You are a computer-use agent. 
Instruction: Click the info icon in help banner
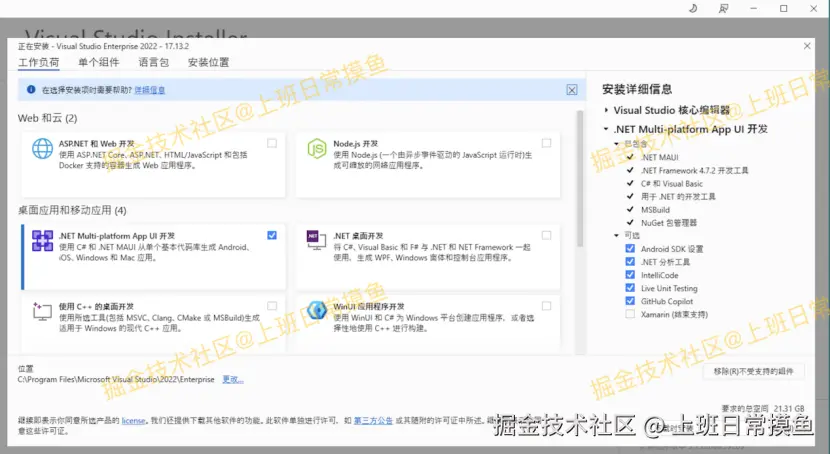tap(31, 89)
